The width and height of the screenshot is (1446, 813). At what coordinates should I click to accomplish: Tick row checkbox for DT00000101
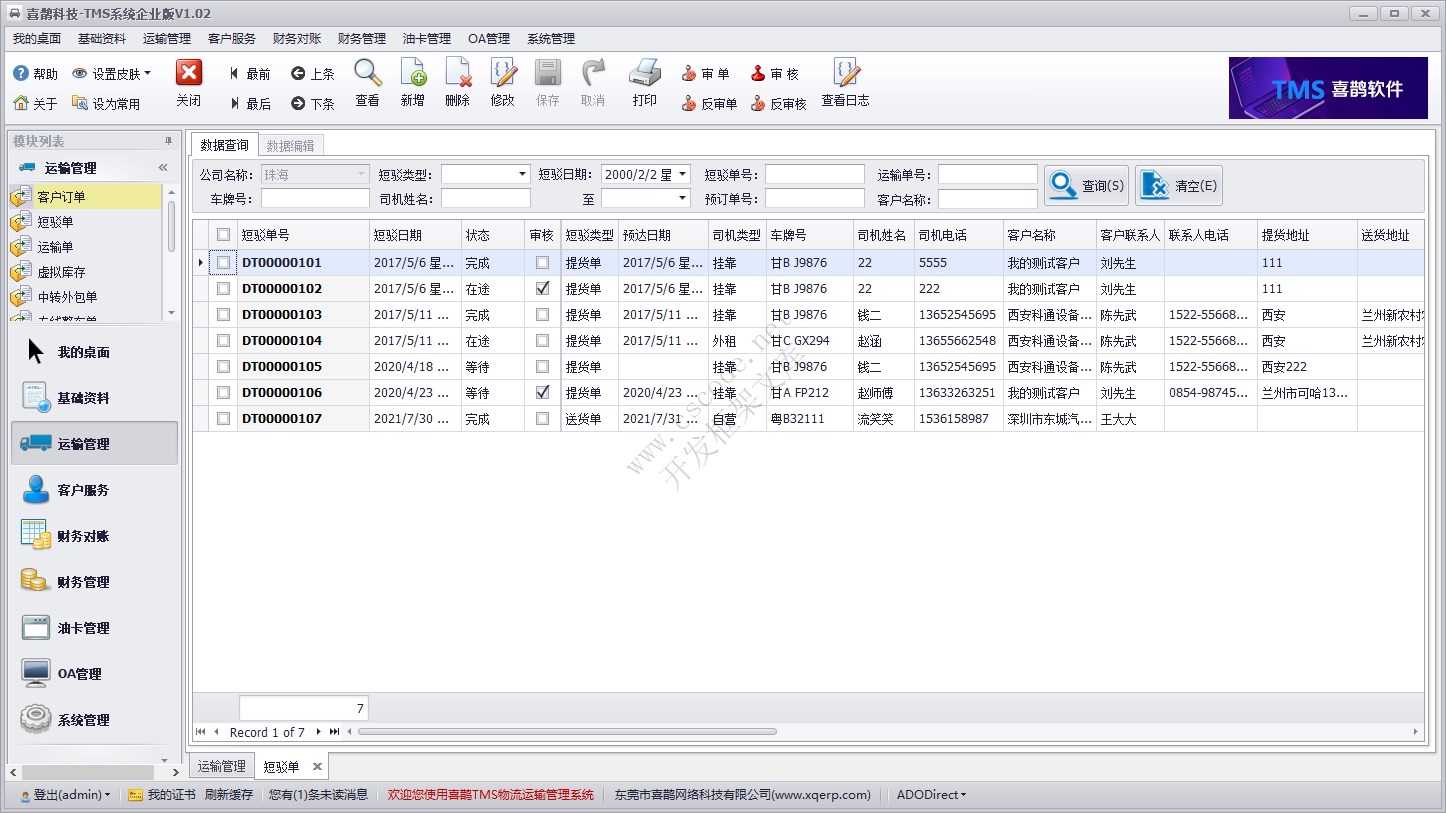[223, 263]
